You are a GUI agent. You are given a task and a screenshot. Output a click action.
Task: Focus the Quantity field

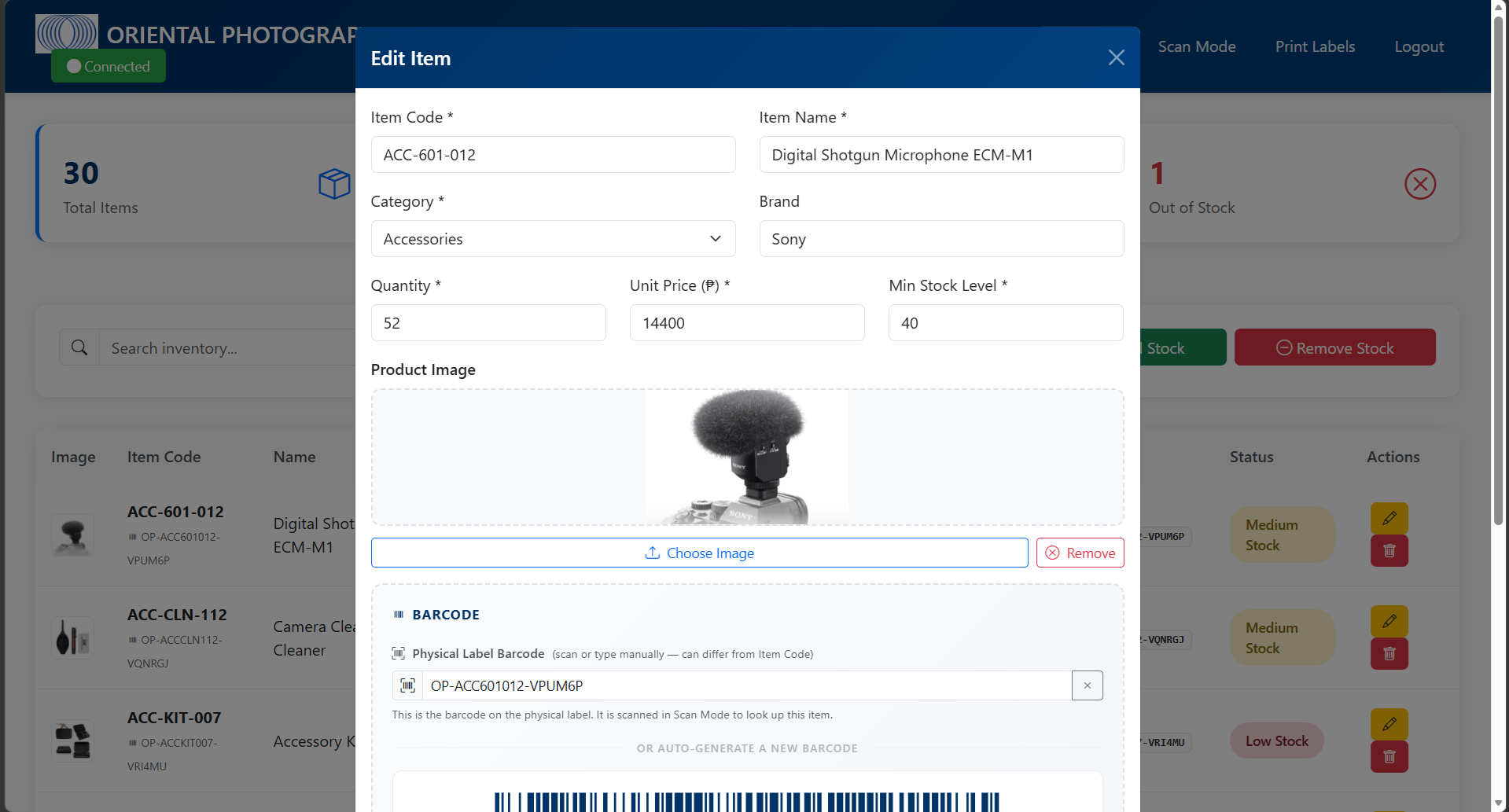click(x=488, y=323)
